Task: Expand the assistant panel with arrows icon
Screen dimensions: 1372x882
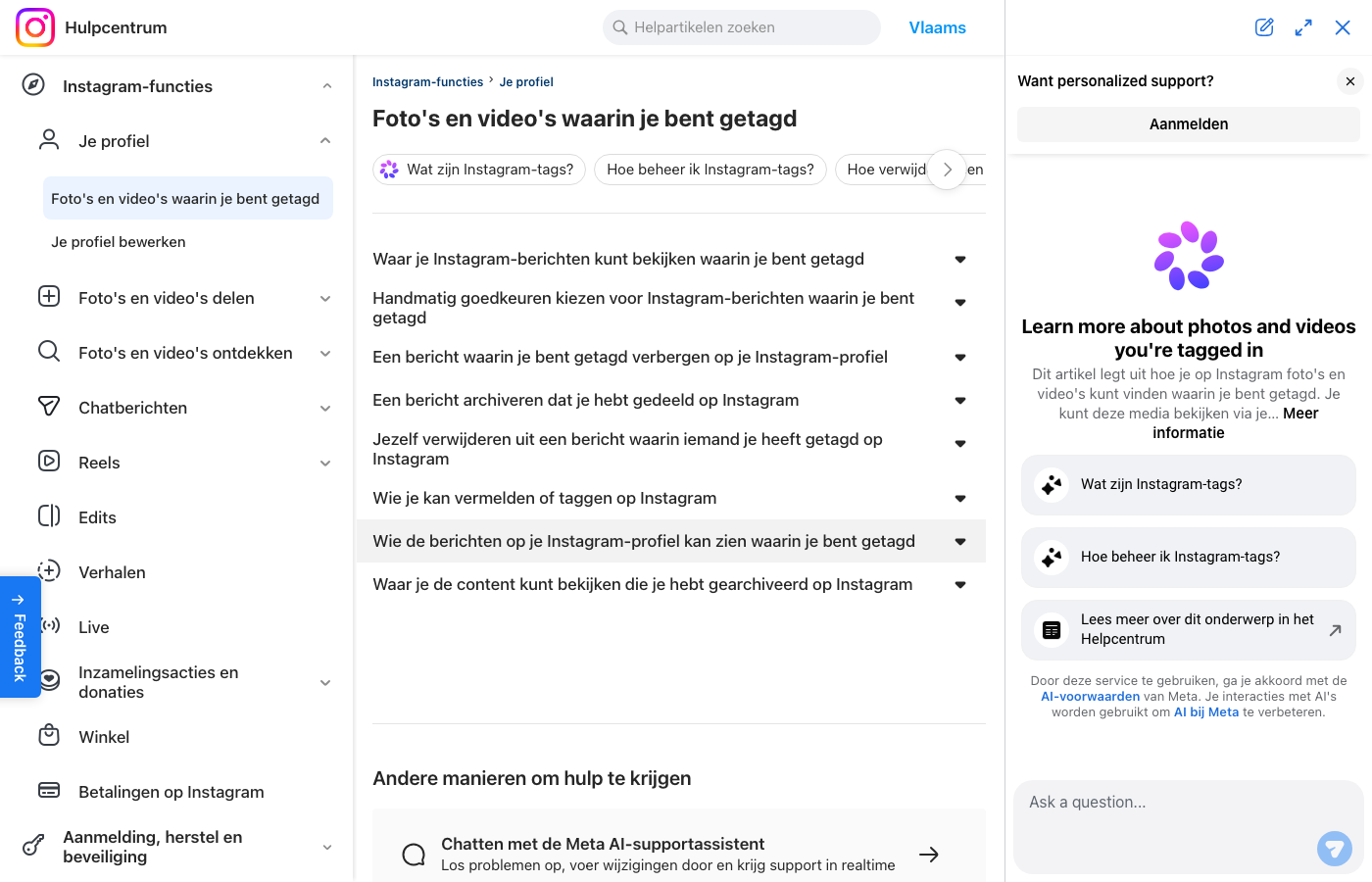Action: pyautogui.click(x=1303, y=27)
